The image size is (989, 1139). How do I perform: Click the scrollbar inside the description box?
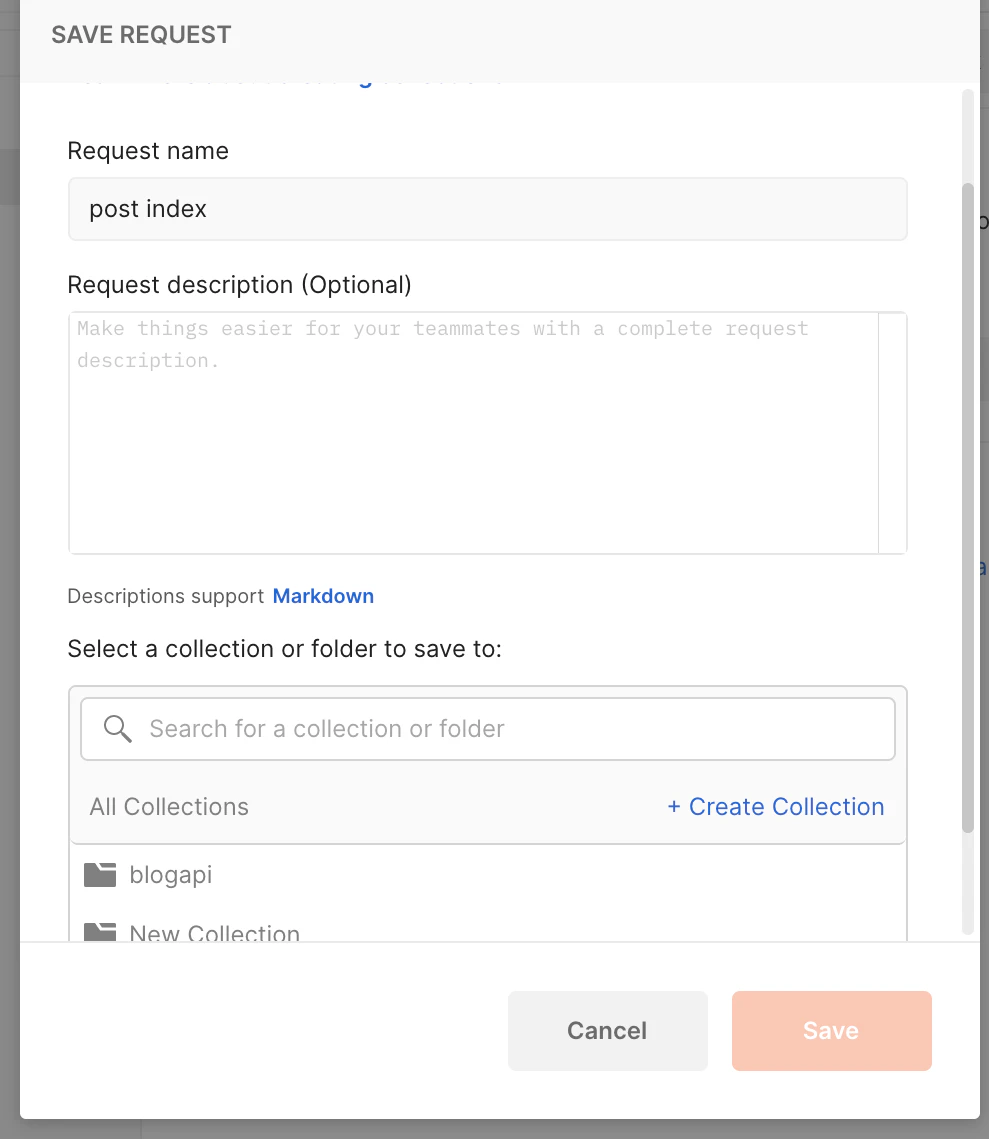tap(892, 433)
